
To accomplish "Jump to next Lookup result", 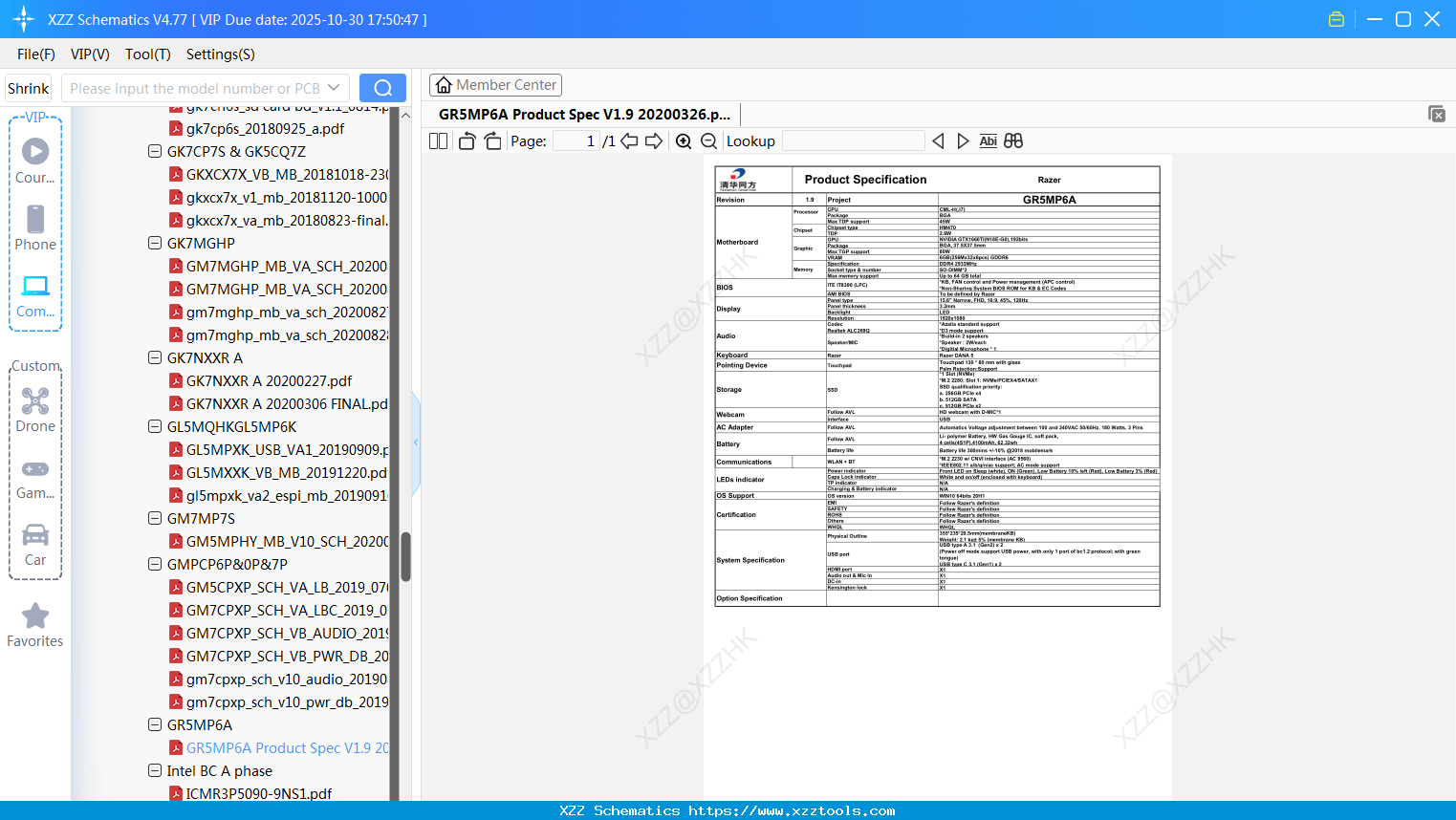I will click(963, 141).
